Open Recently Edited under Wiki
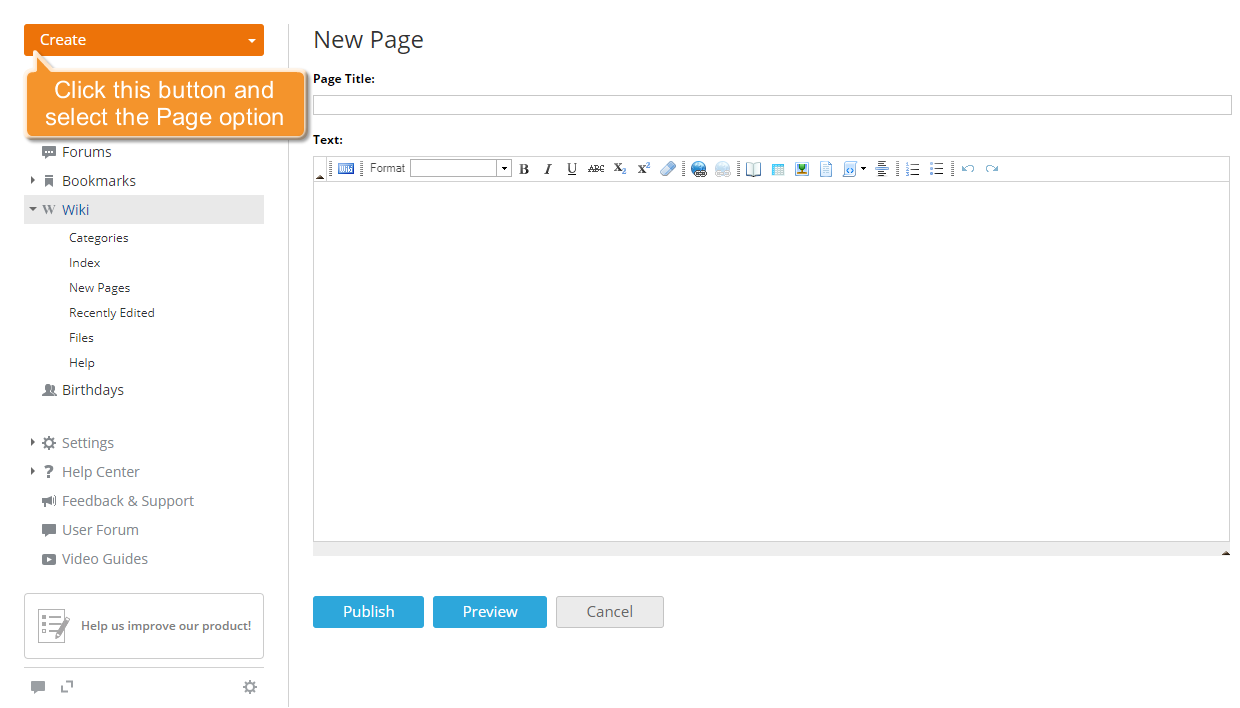The width and height of the screenshot is (1240, 708). 112,313
